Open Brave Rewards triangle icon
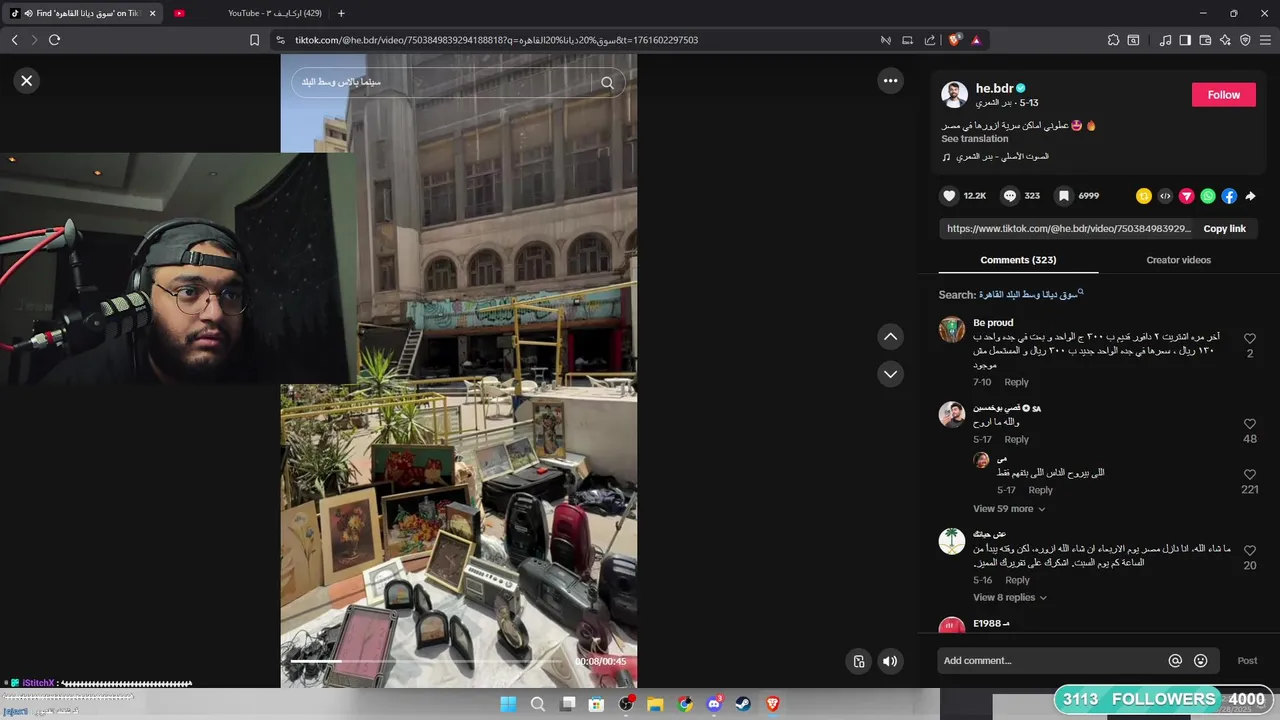1280x720 pixels. (976, 40)
